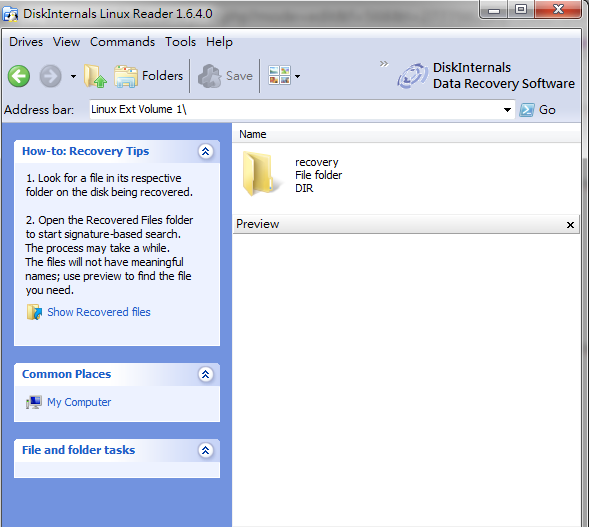Expand the Address bar dropdown list

(507, 110)
